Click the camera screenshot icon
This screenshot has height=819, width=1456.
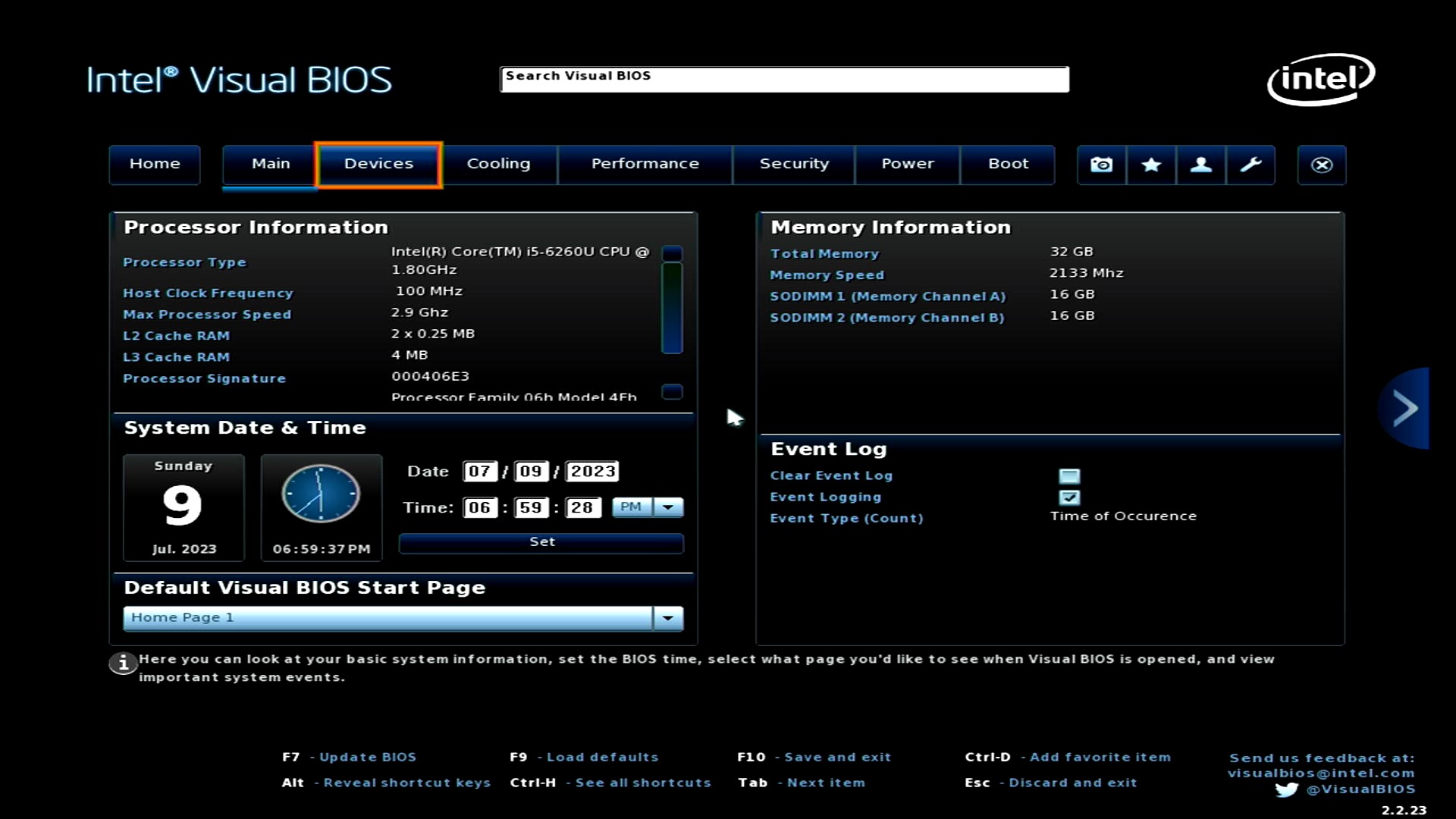click(1101, 165)
